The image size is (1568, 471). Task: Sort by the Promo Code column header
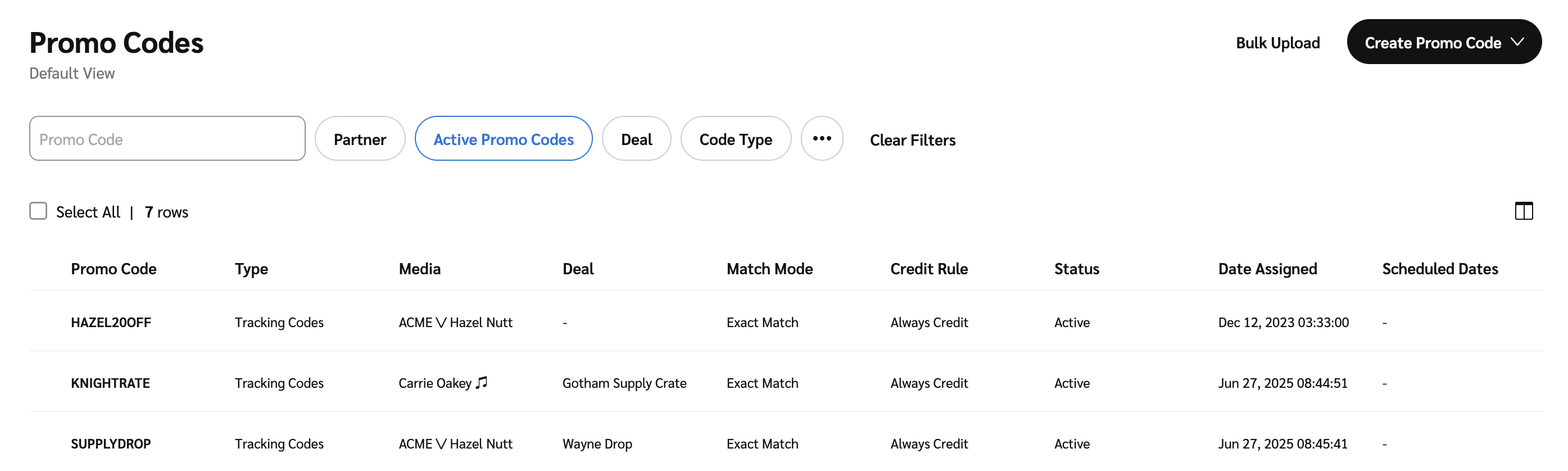click(x=114, y=269)
